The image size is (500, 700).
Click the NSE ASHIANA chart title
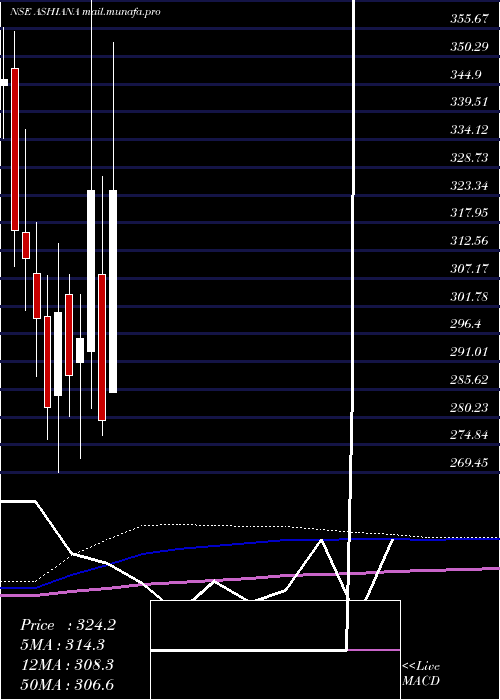(85, 12)
